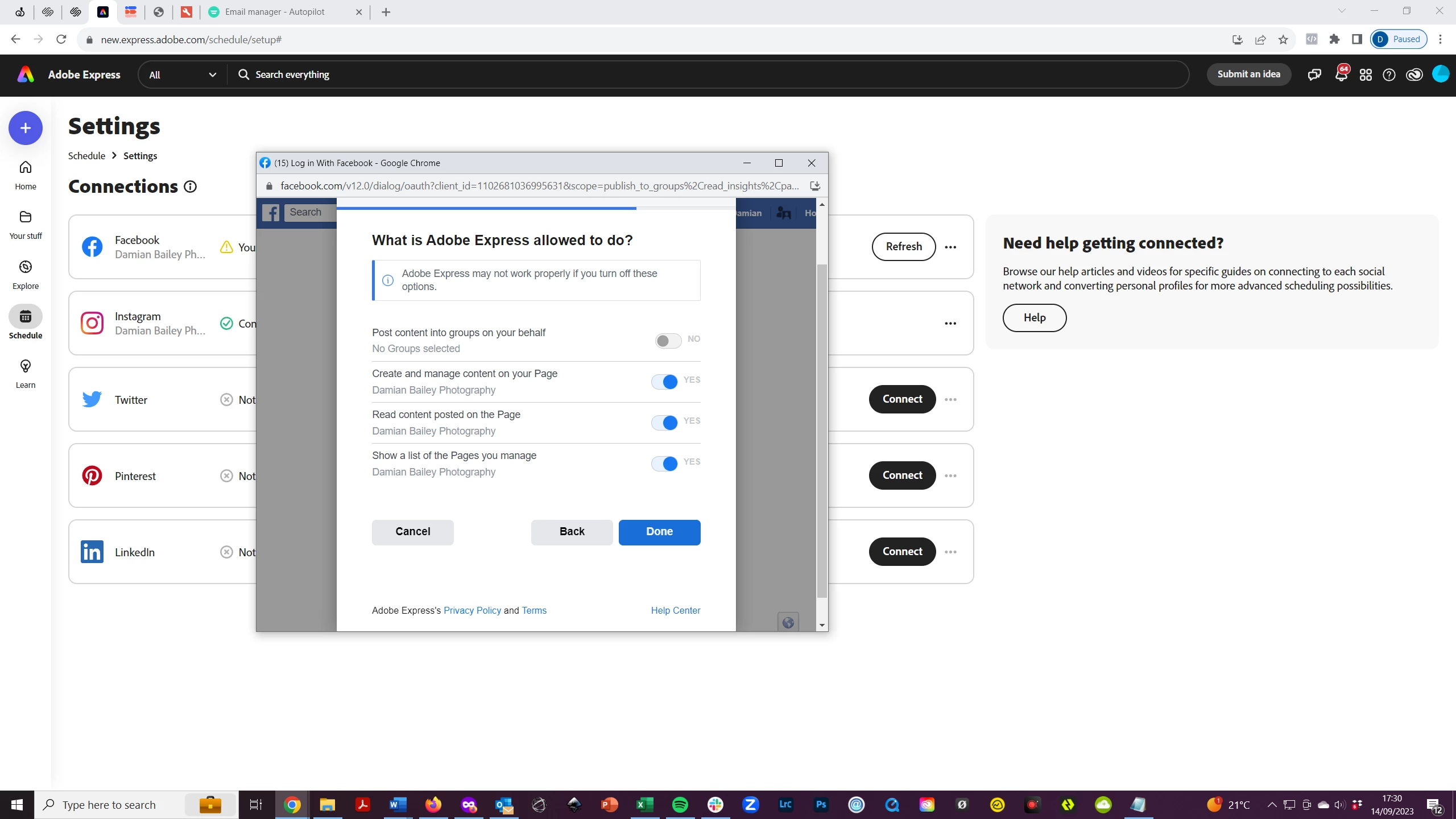Click the blue Done button
The height and width of the screenshot is (819, 1456).
pyautogui.click(x=659, y=532)
